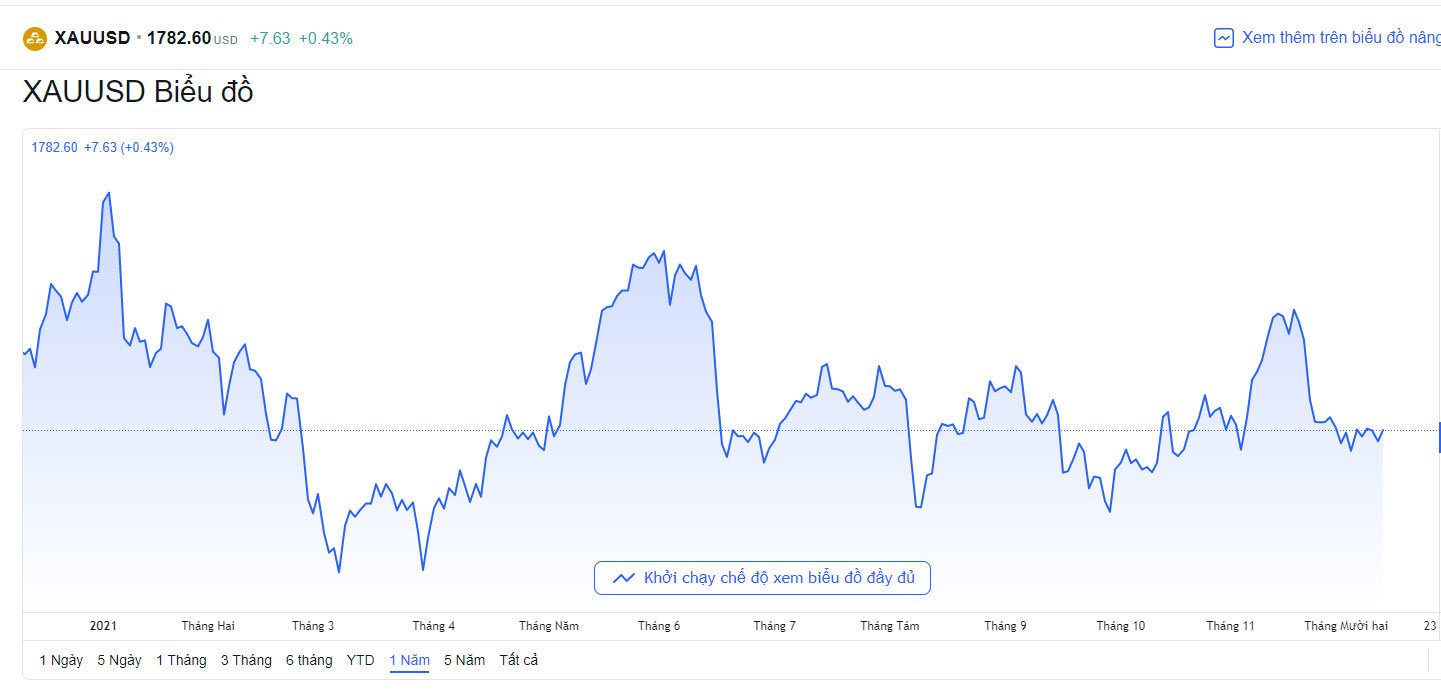The height and width of the screenshot is (700, 1441).
Task: Click the "XAUUSD Biểu đồ" heading
Action: (x=138, y=92)
